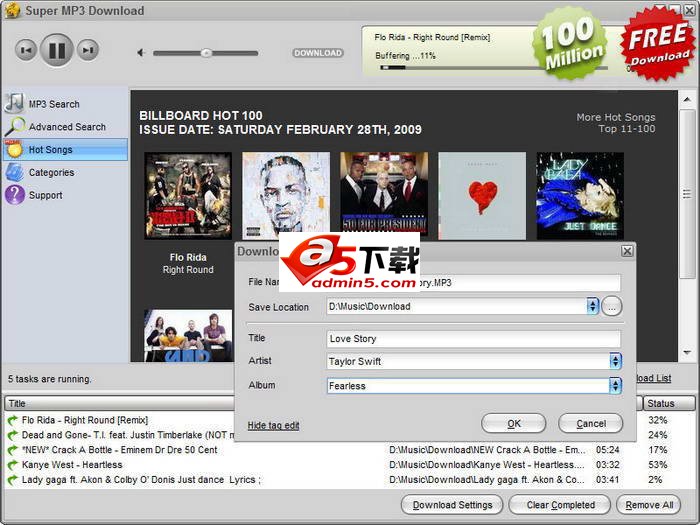Image resolution: width=700 pixels, height=525 pixels.
Task: Expand the Artist dropdown arrow
Action: 615,361
